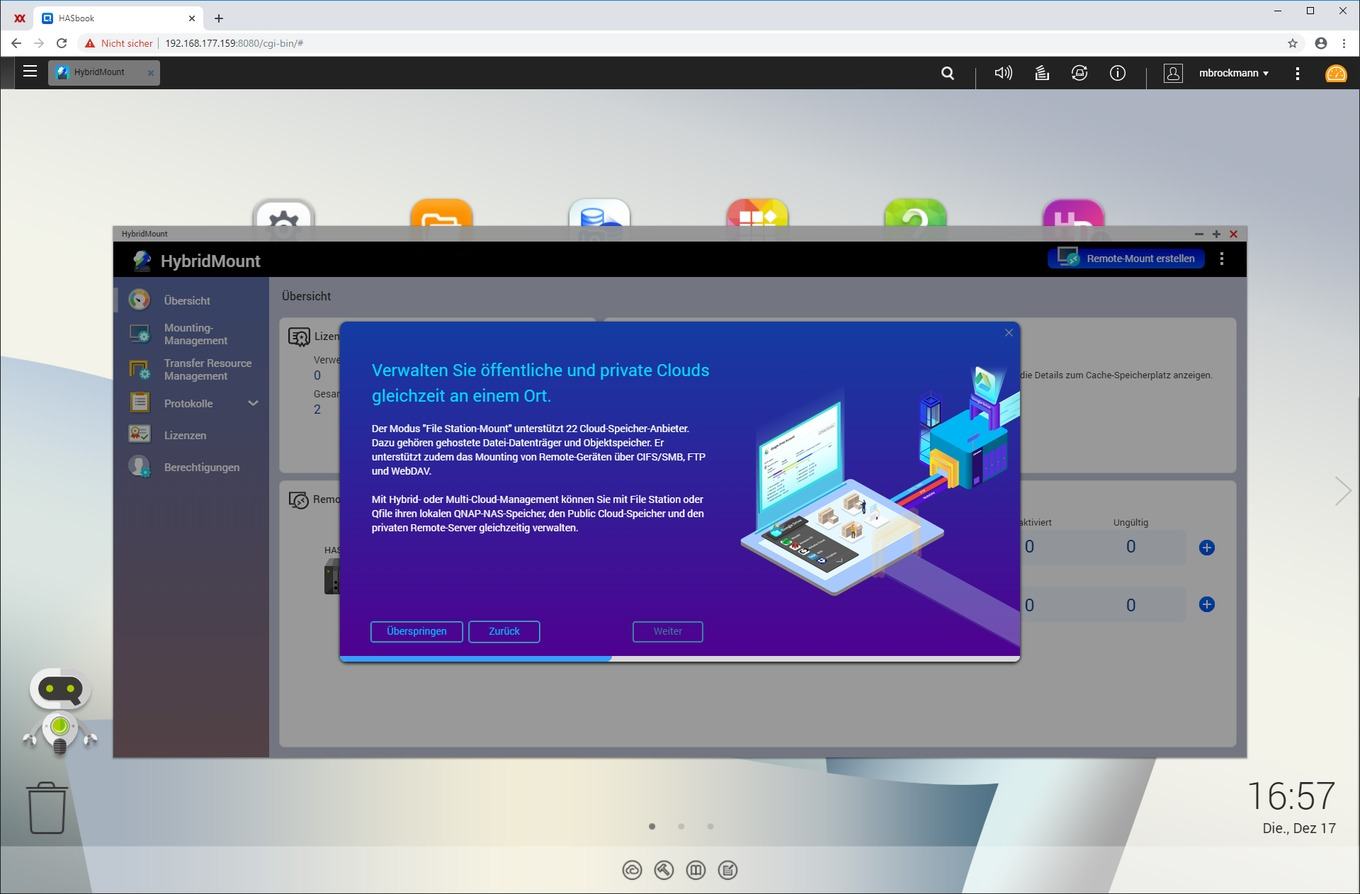Go to next desktop page arrow
Image resolution: width=1360 pixels, height=894 pixels.
tap(1343, 490)
